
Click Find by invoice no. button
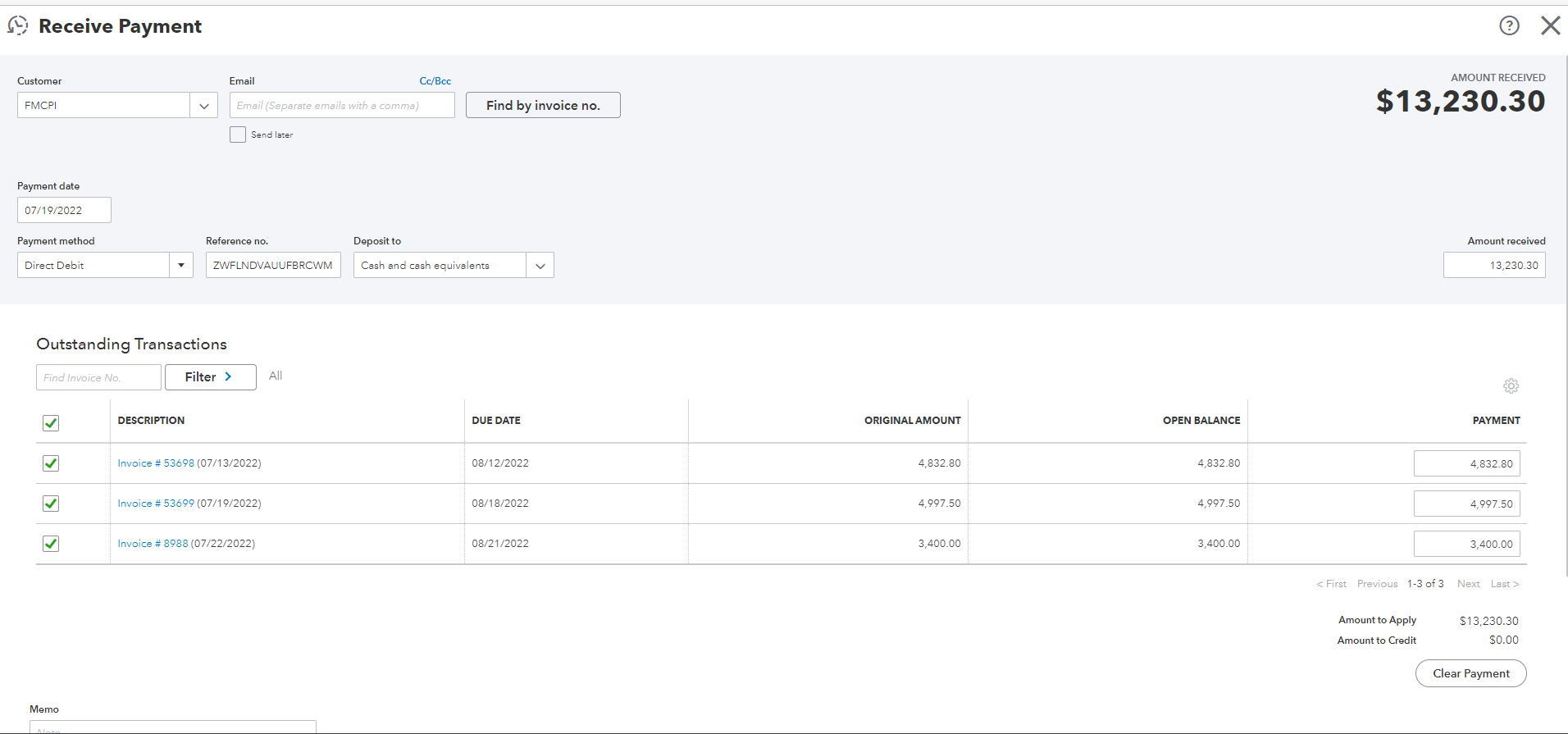pos(543,106)
